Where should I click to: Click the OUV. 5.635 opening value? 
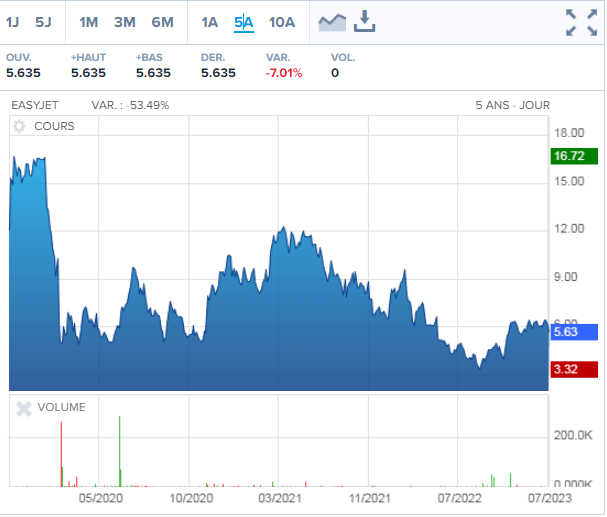[23, 73]
